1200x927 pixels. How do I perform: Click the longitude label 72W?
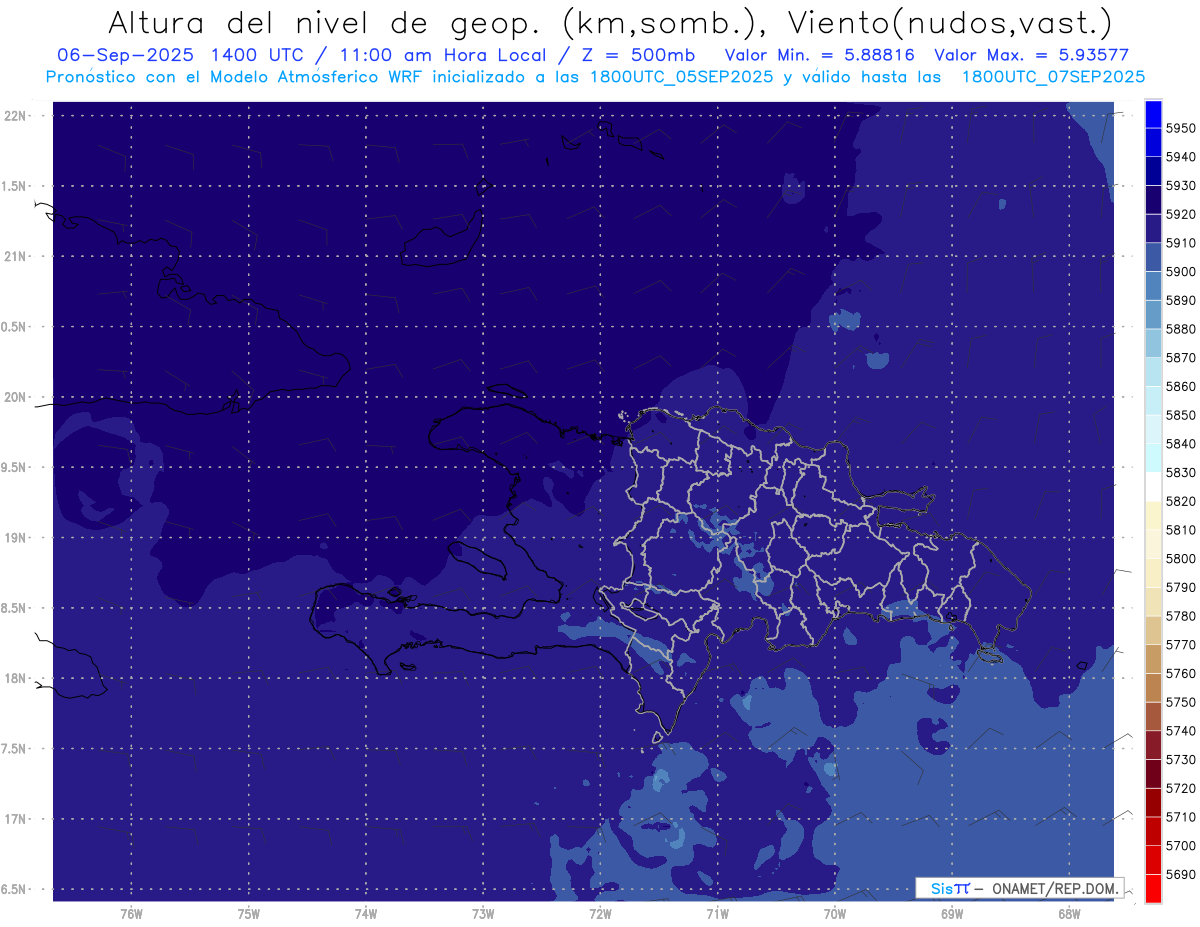click(x=600, y=914)
